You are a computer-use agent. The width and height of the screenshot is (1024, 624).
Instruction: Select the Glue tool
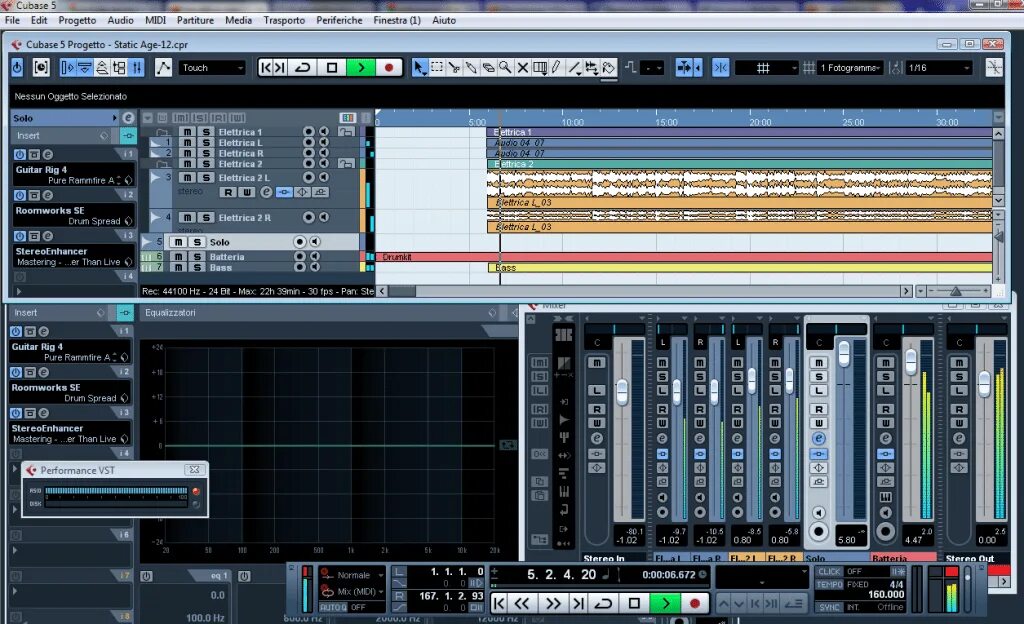pyautogui.click(x=471, y=67)
